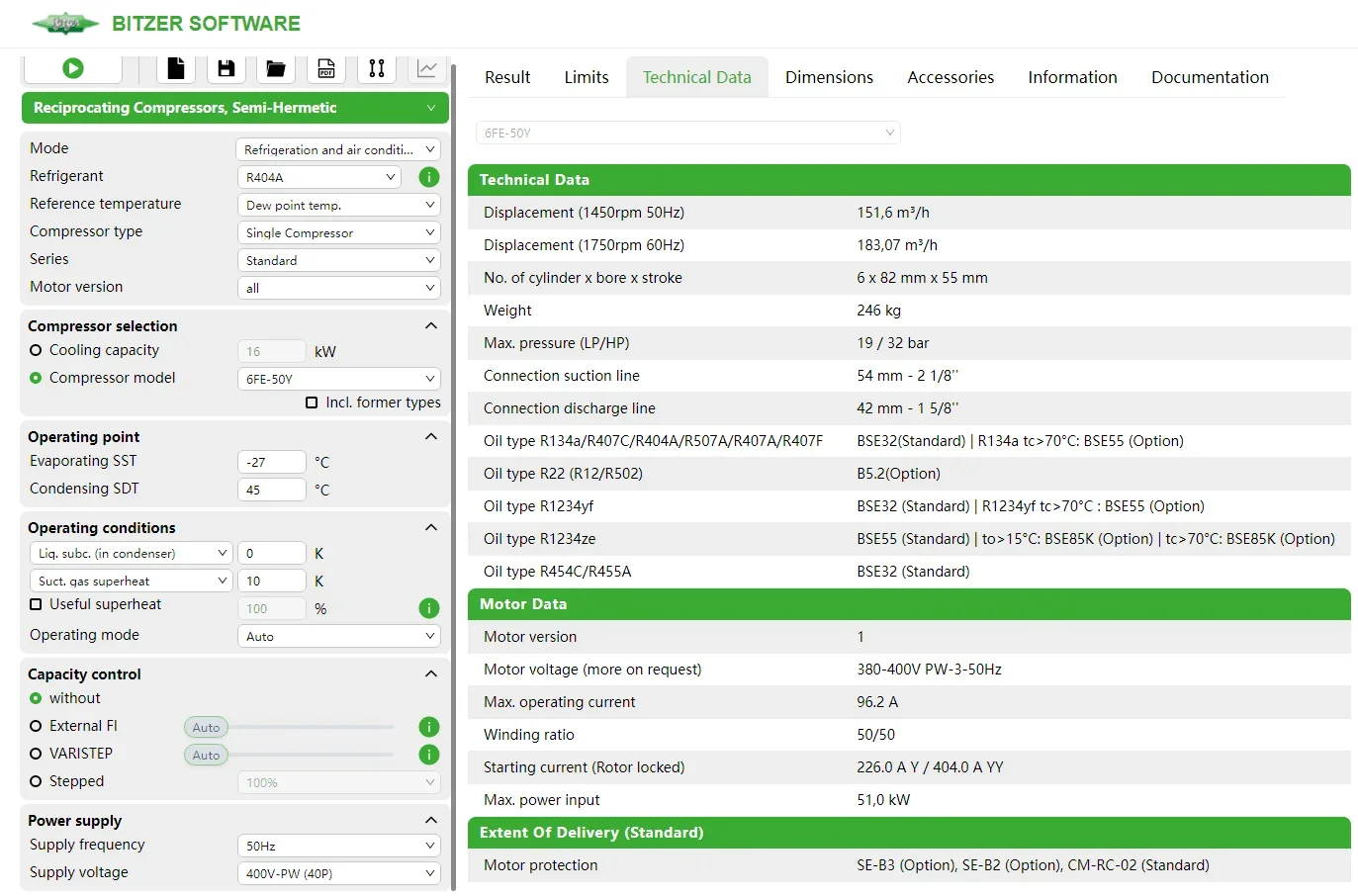Click the Evaporating SST input field
The image size is (1358, 896).
pyautogui.click(x=271, y=462)
